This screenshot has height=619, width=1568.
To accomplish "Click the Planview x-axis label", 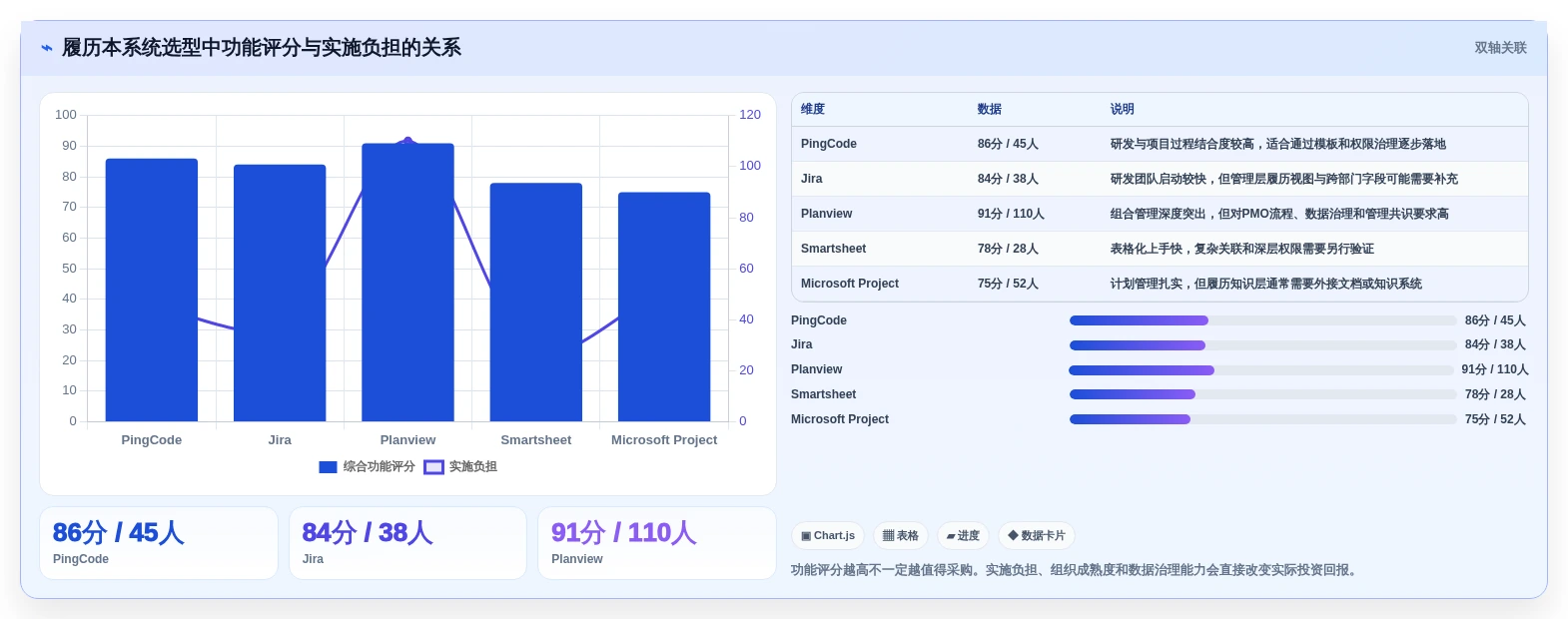I will [407, 440].
